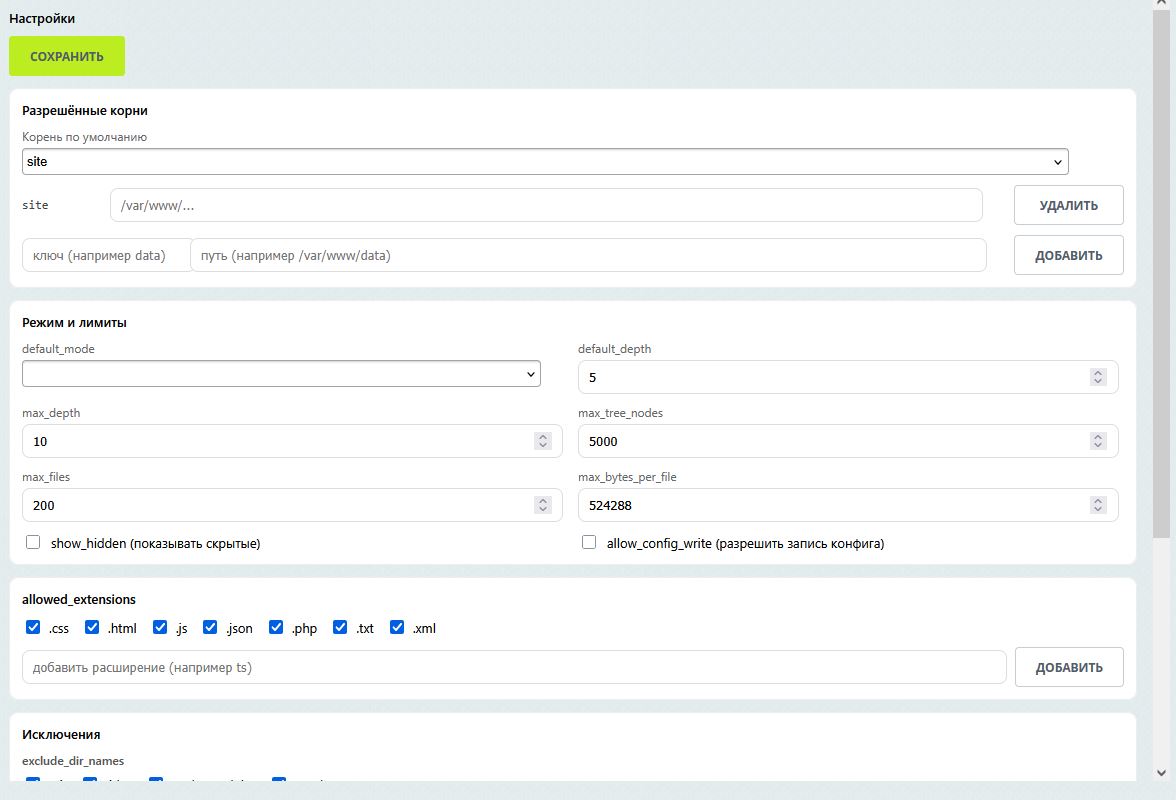
Task: Click the ключ (например data) input
Action: coord(106,255)
